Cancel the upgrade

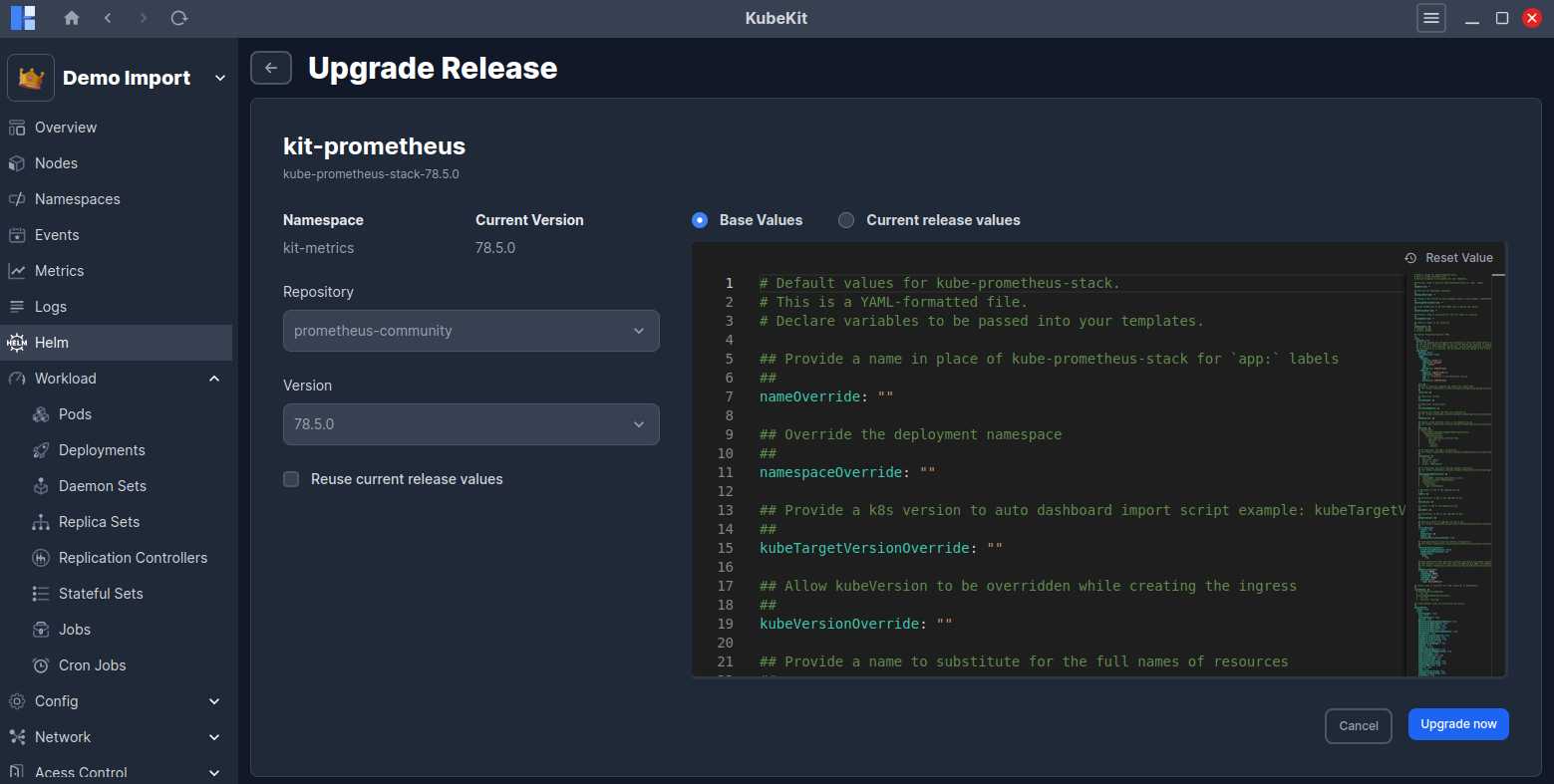(1358, 725)
